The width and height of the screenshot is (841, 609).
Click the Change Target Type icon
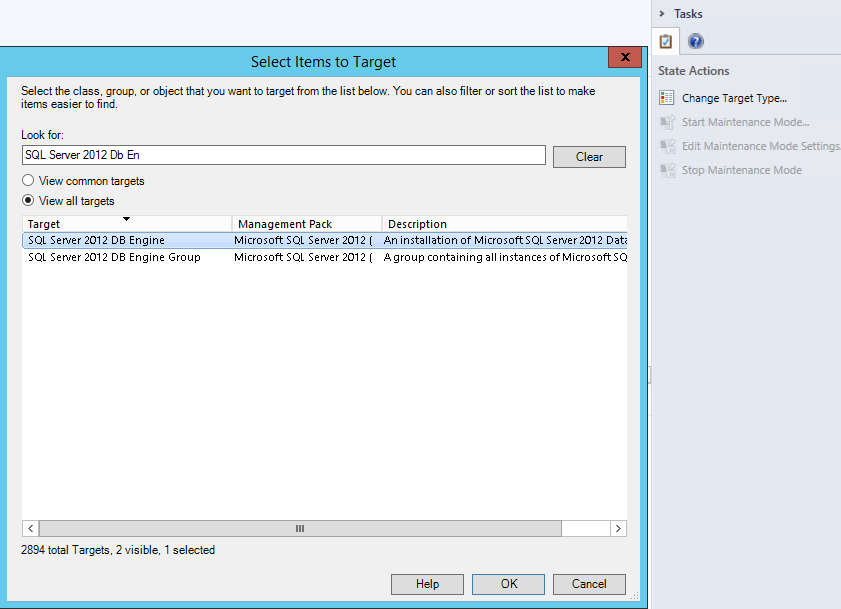click(x=667, y=98)
